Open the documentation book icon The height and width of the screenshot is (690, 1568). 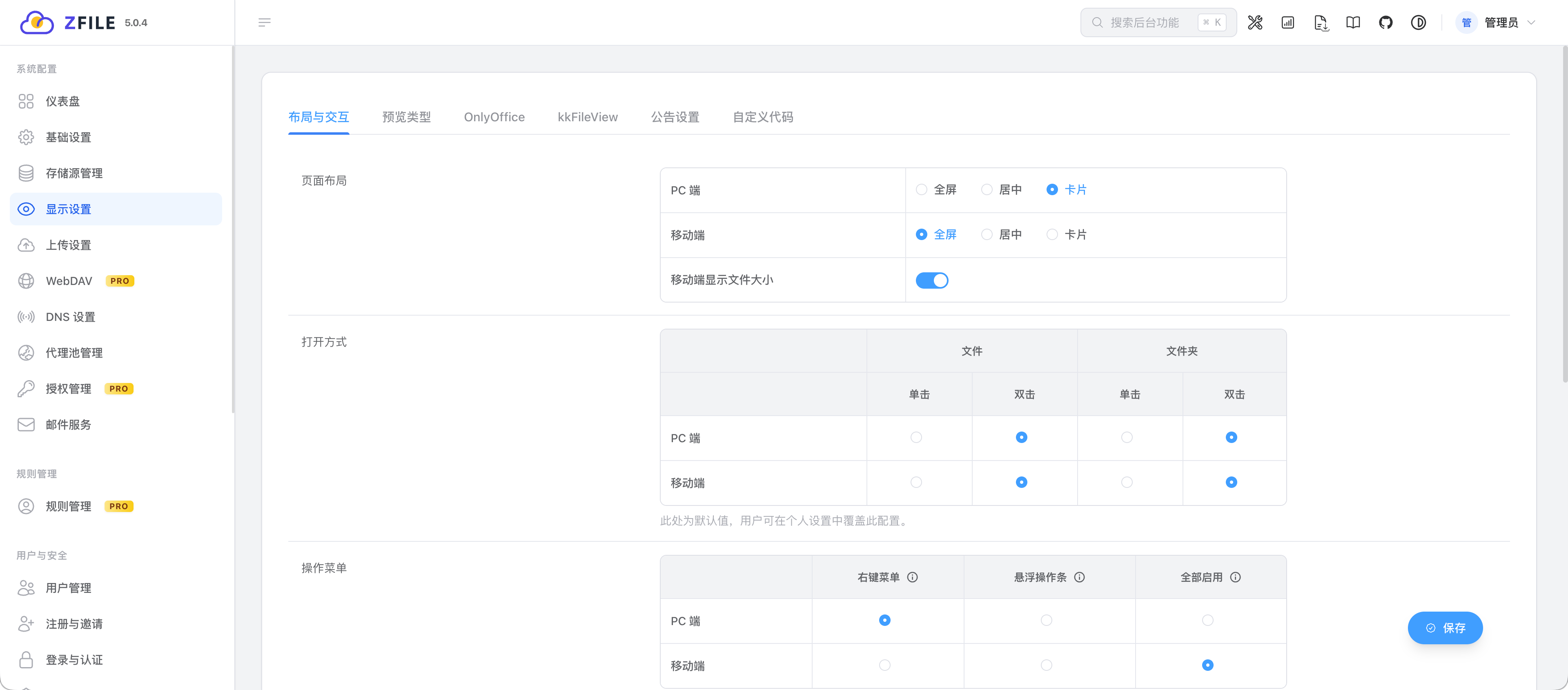[1353, 22]
